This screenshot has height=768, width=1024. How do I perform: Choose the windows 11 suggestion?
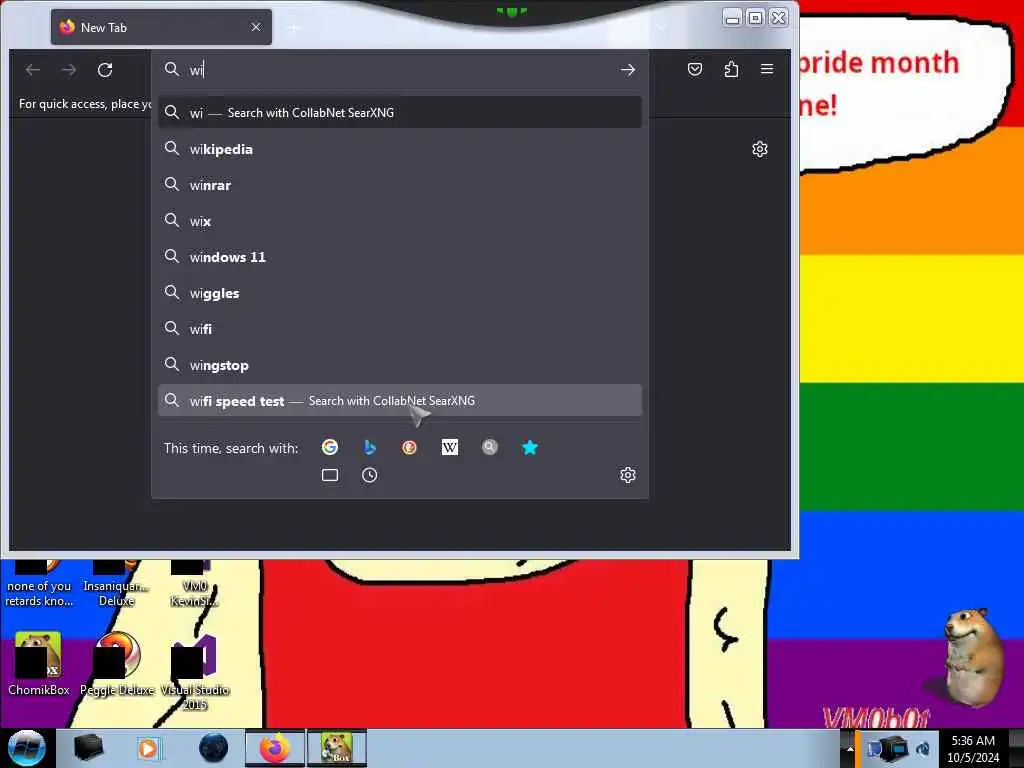[400, 257]
